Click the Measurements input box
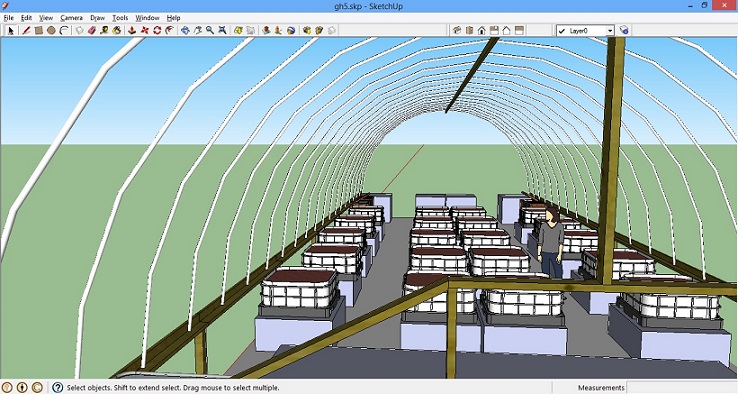 tap(682, 387)
